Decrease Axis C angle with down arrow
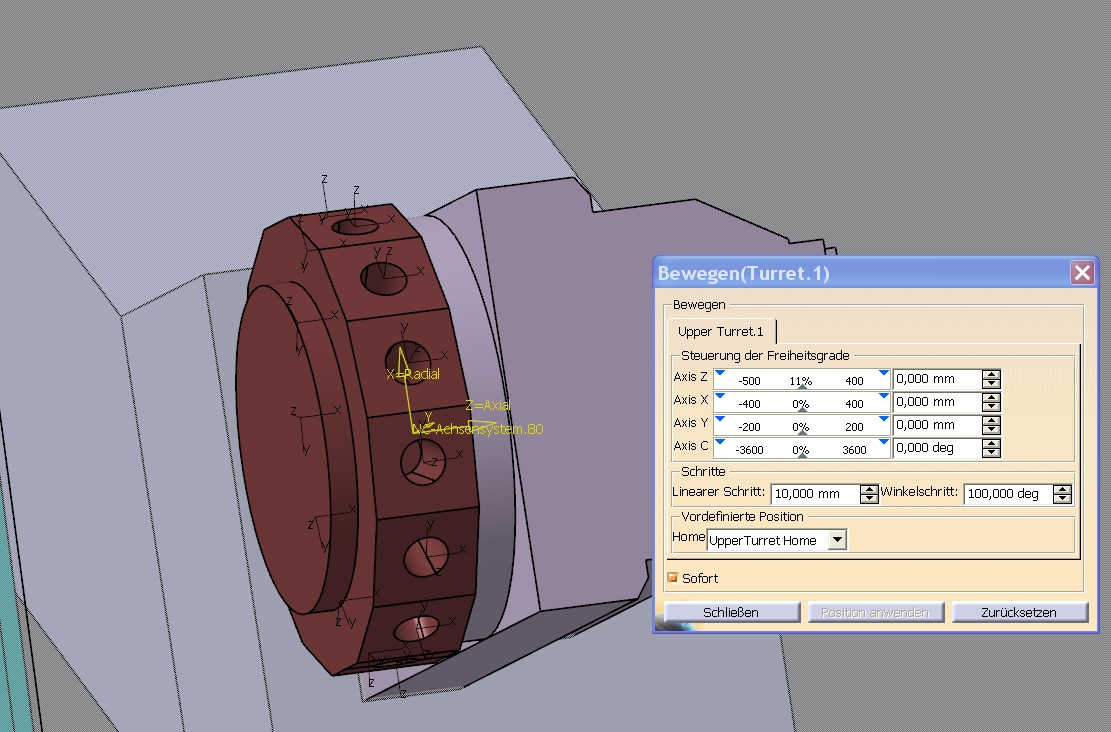Image resolution: width=1111 pixels, height=732 pixels. [x=991, y=453]
